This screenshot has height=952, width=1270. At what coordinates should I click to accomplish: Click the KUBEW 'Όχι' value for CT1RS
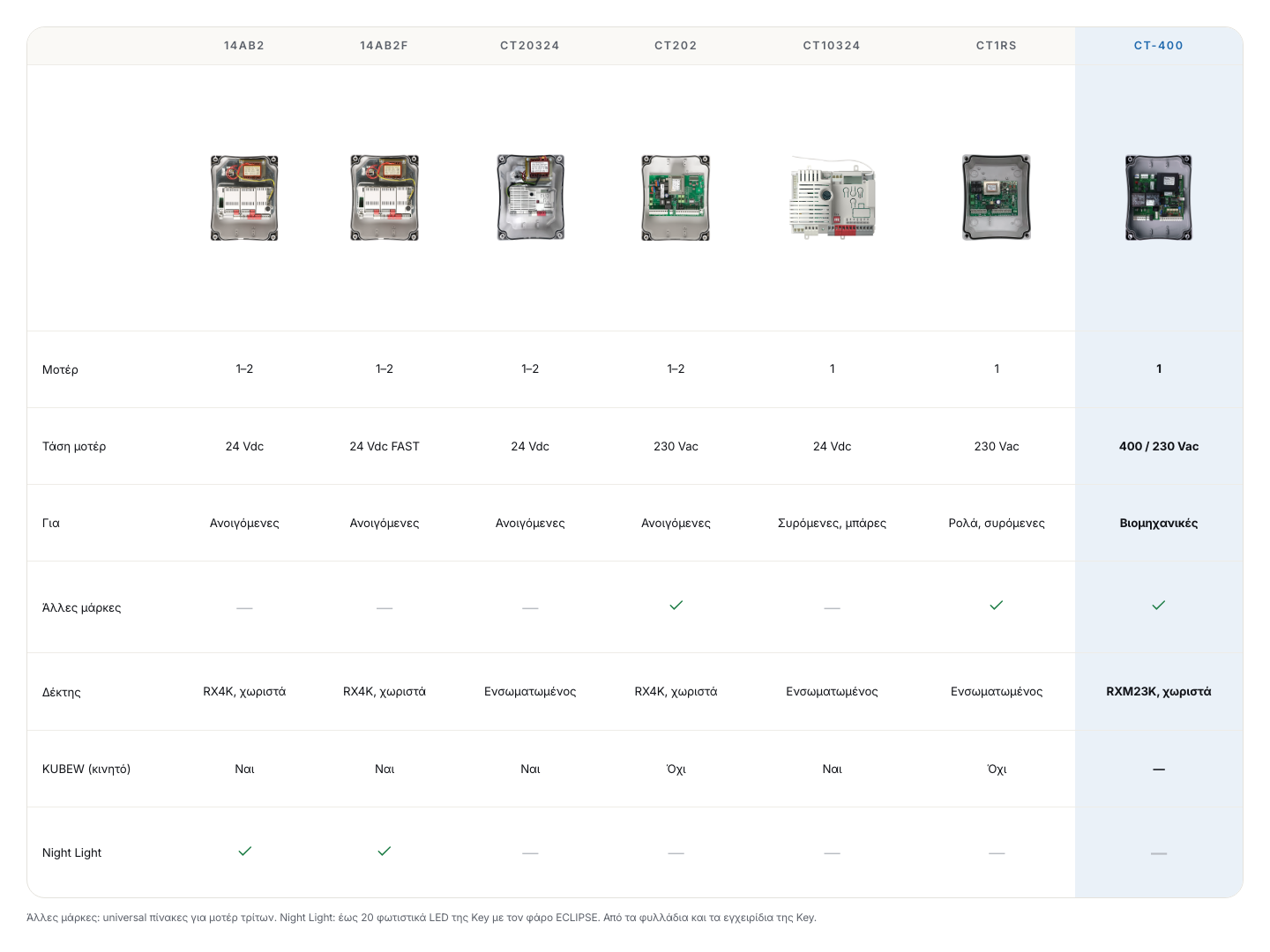(x=997, y=769)
